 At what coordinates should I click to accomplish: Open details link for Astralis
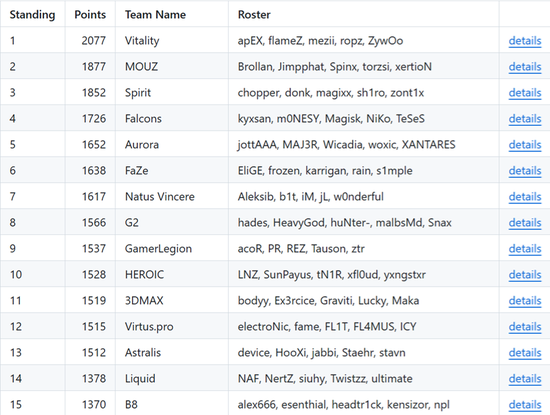(x=525, y=353)
